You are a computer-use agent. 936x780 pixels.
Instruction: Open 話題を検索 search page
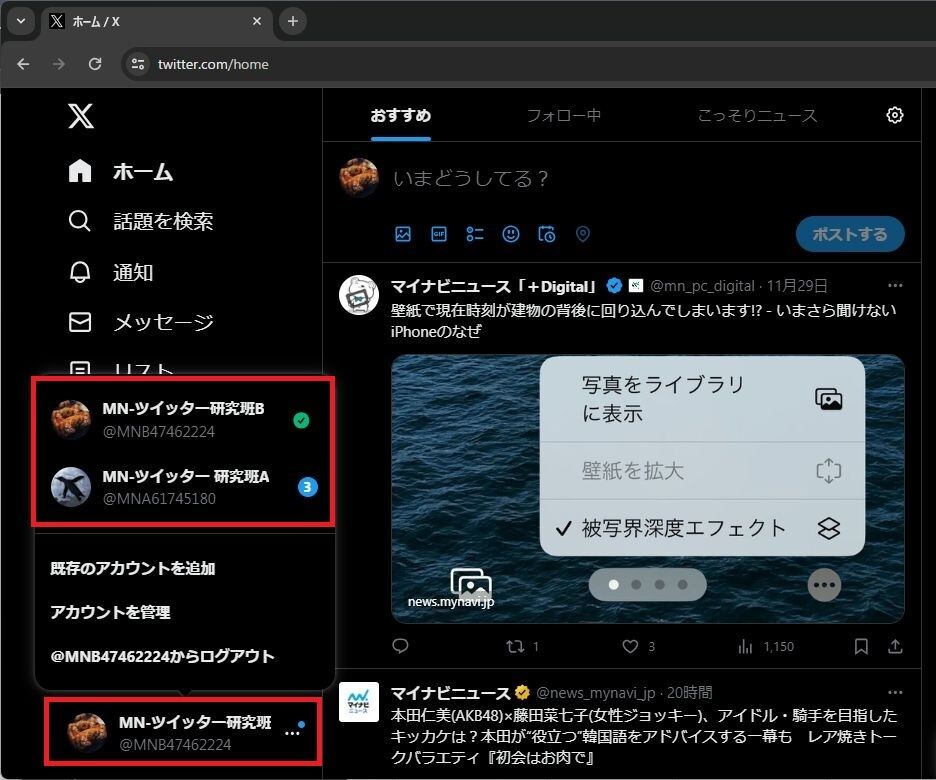(x=140, y=221)
